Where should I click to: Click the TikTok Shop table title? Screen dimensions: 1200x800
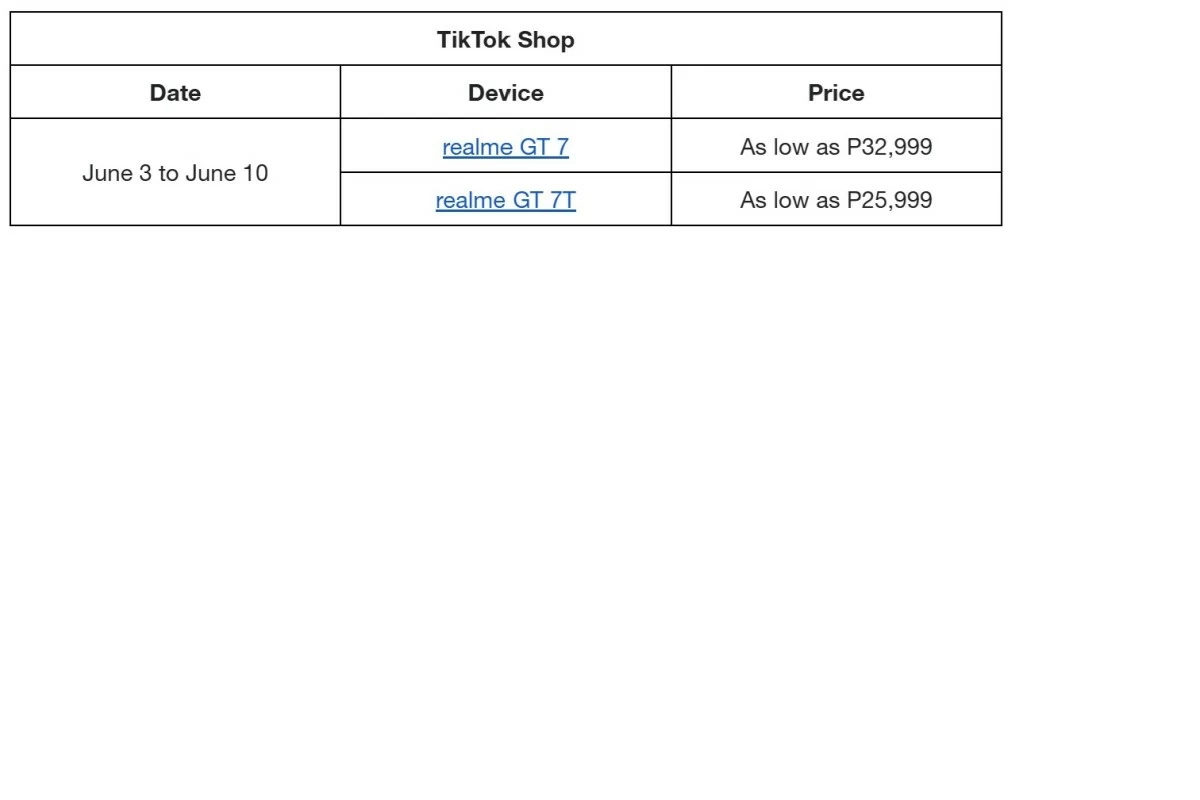(505, 40)
